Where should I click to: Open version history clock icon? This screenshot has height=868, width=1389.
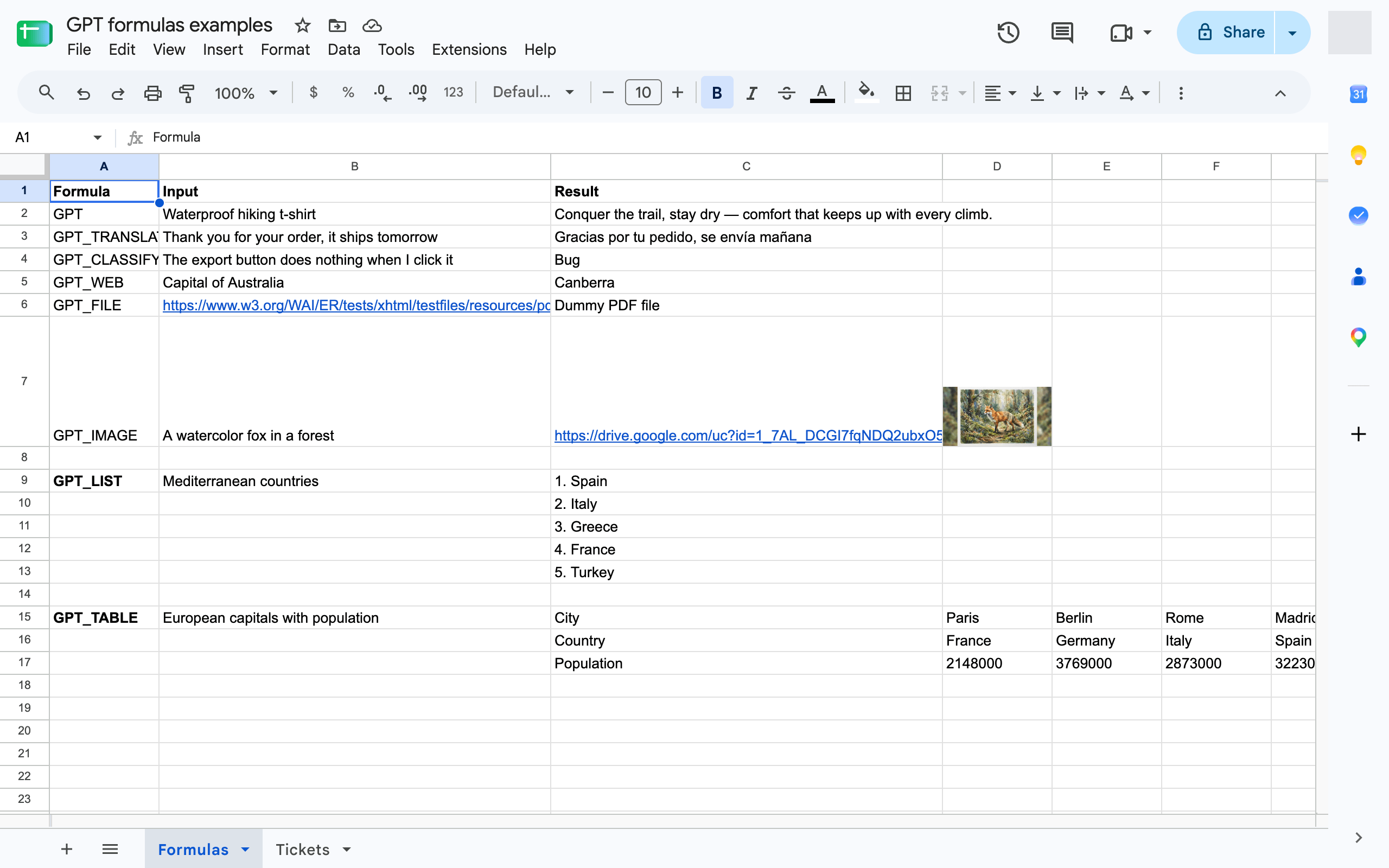point(1009,32)
